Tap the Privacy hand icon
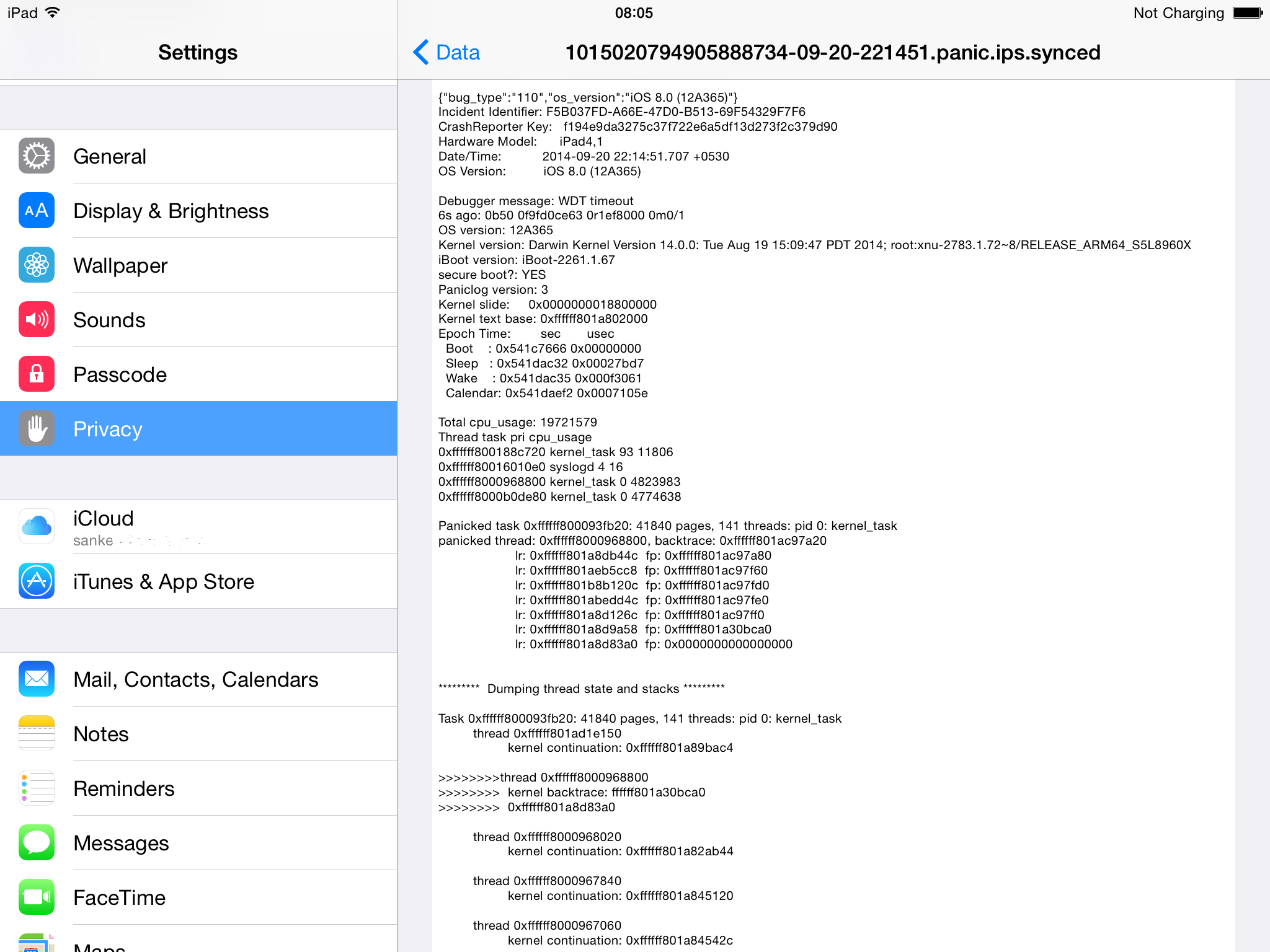This screenshot has height=952, width=1270. click(37, 429)
